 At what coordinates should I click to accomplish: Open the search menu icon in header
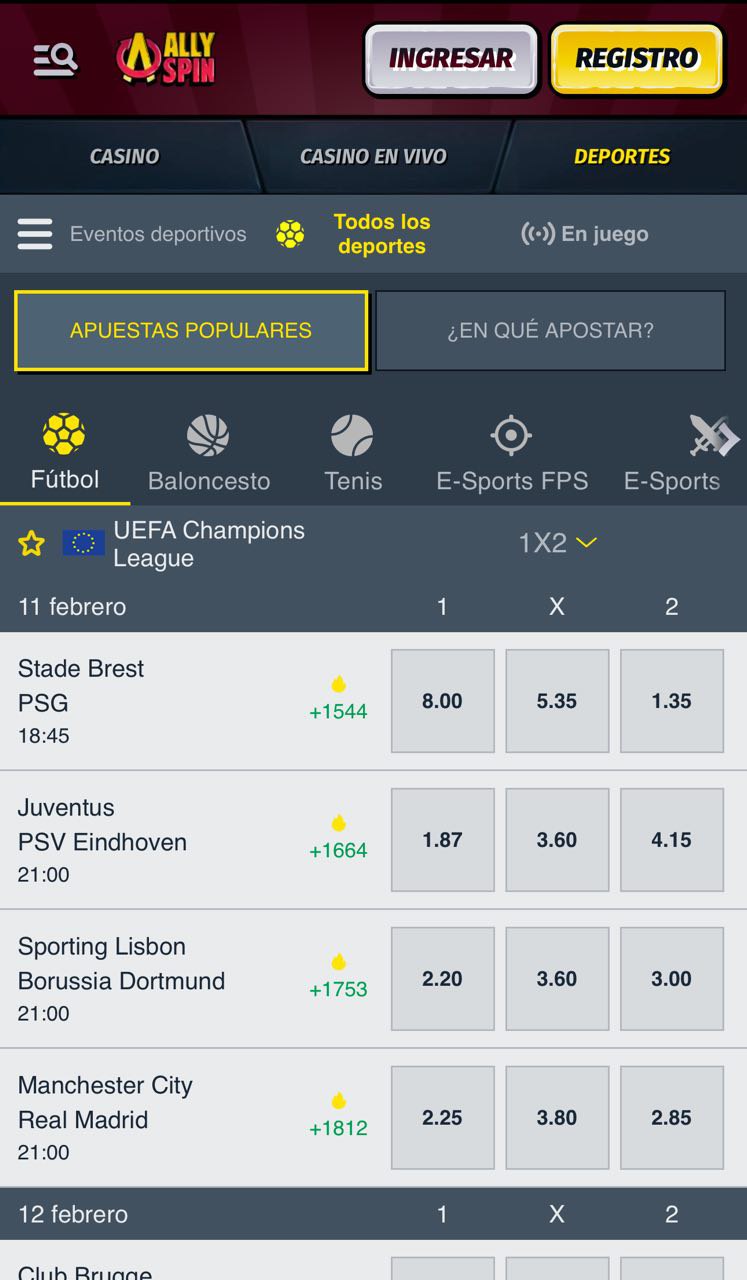pyautogui.click(x=55, y=61)
